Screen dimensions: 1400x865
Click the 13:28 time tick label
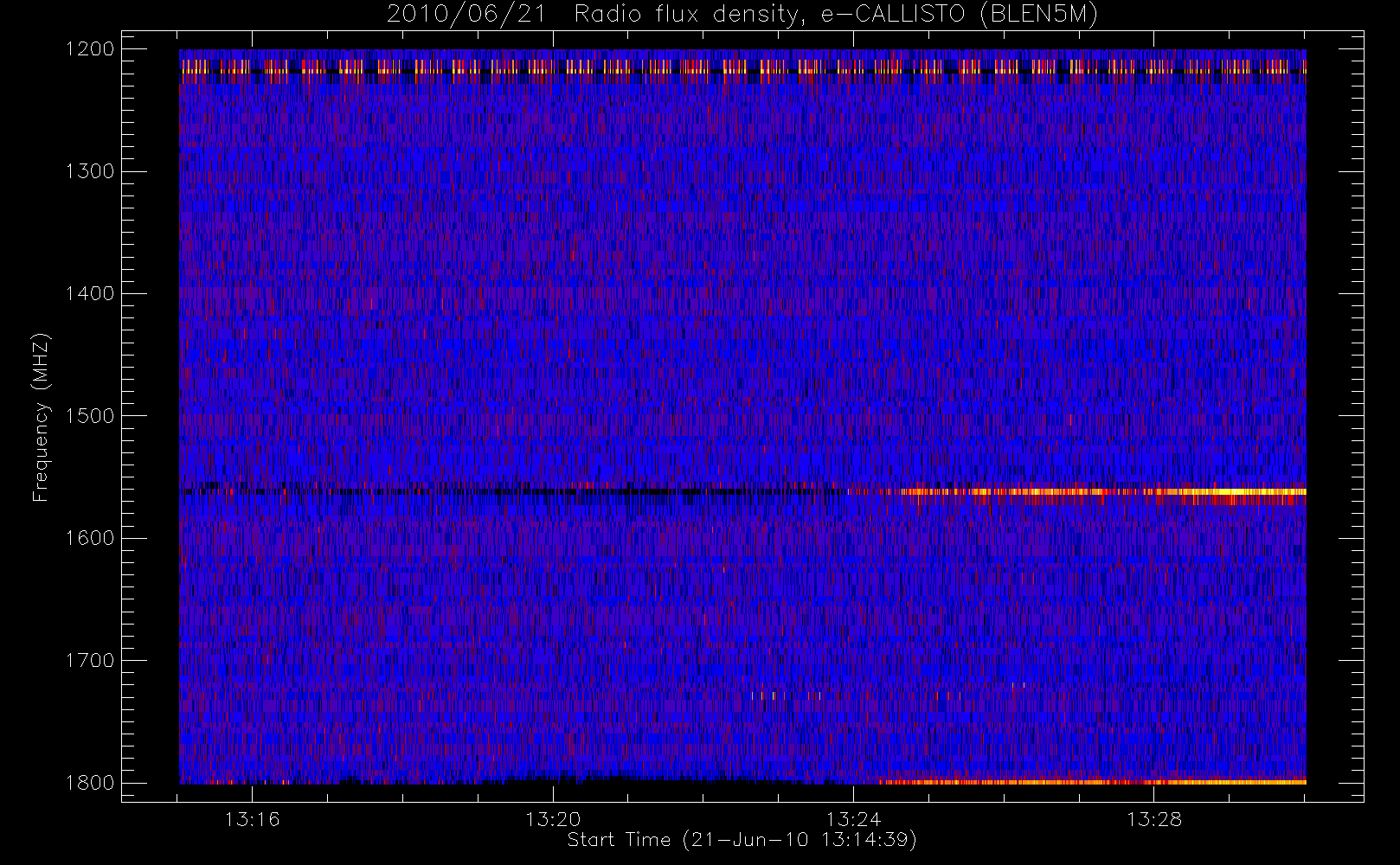point(1153,819)
